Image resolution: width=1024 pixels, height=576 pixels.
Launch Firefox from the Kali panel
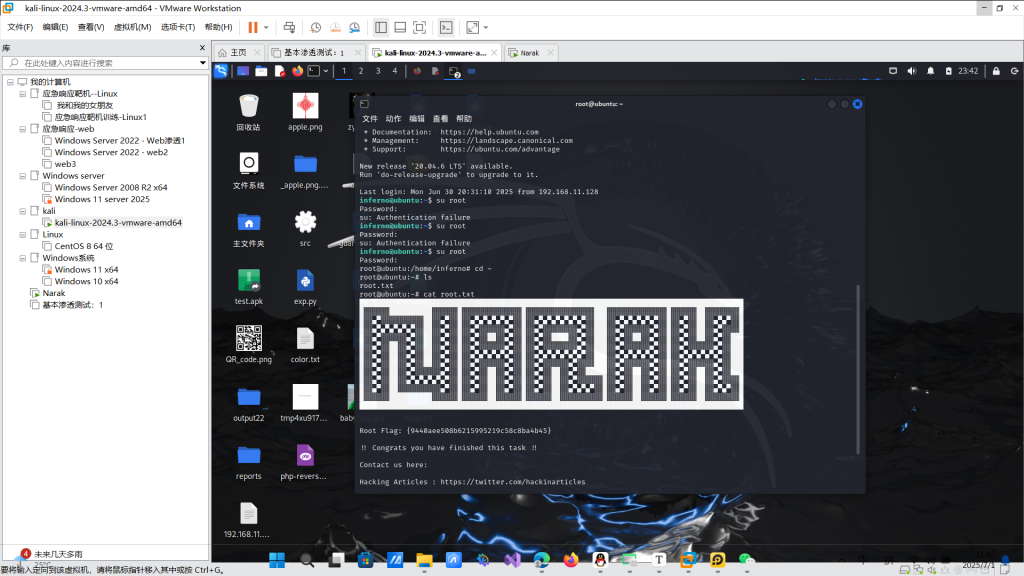(297, 71)
